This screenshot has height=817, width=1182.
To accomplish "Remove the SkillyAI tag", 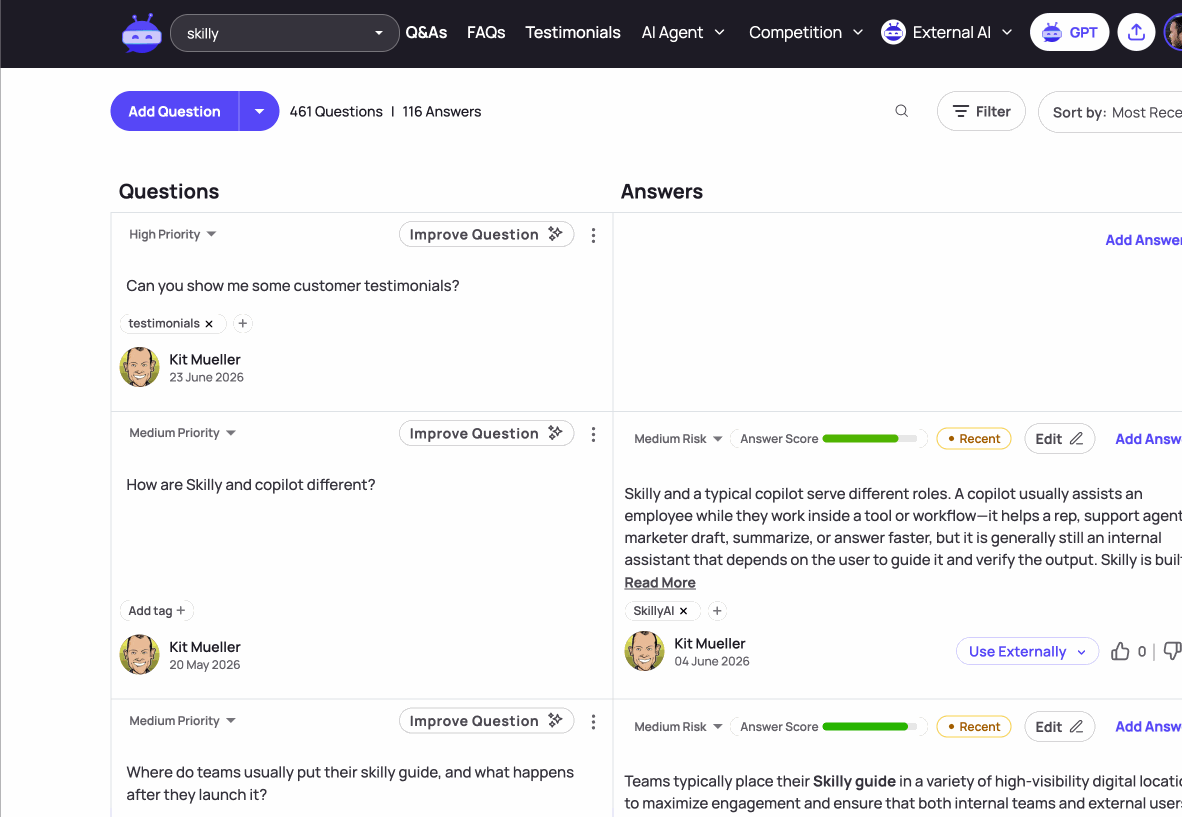I will [684, 611].
